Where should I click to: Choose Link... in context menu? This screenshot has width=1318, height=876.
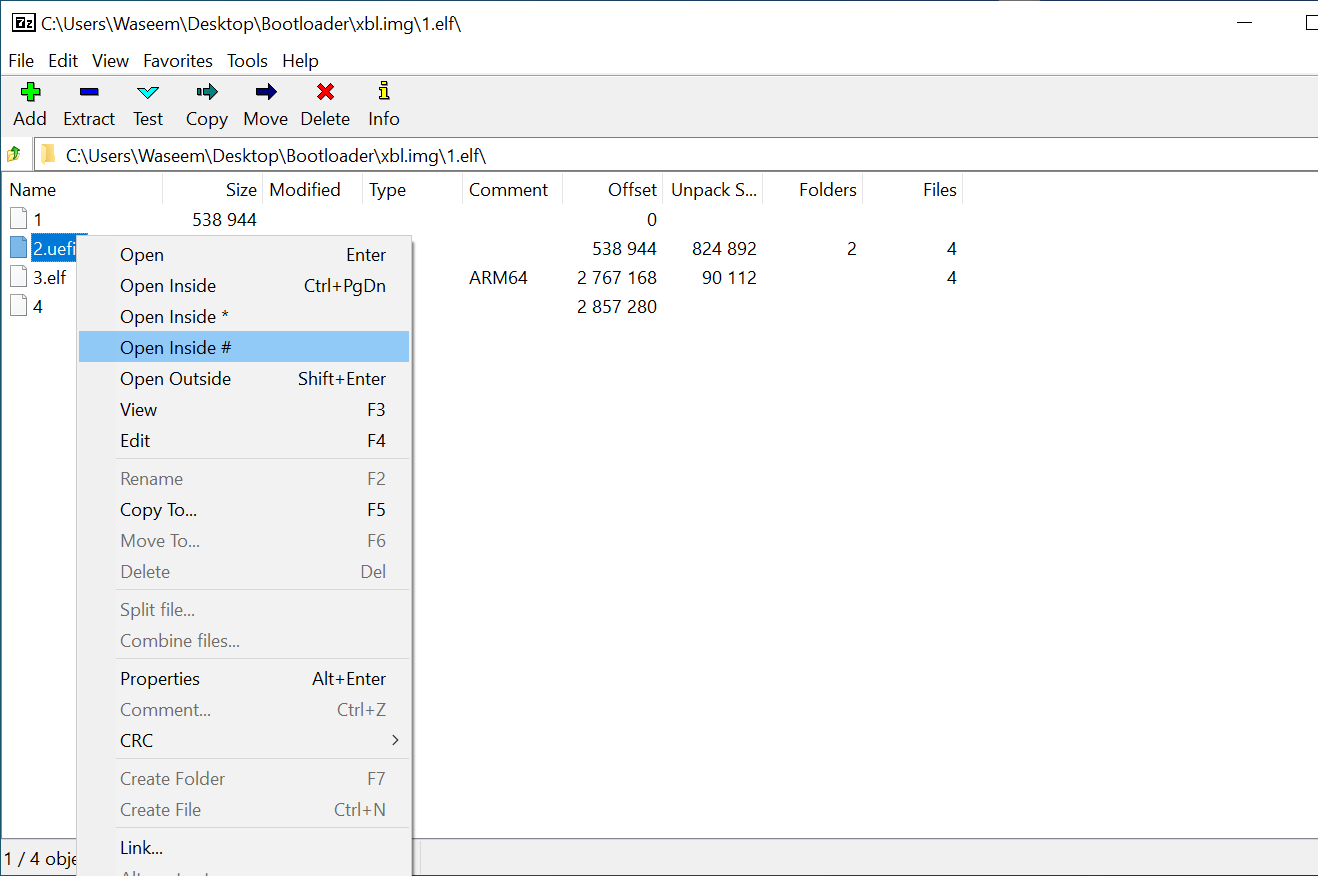click(x=244, y=848)
